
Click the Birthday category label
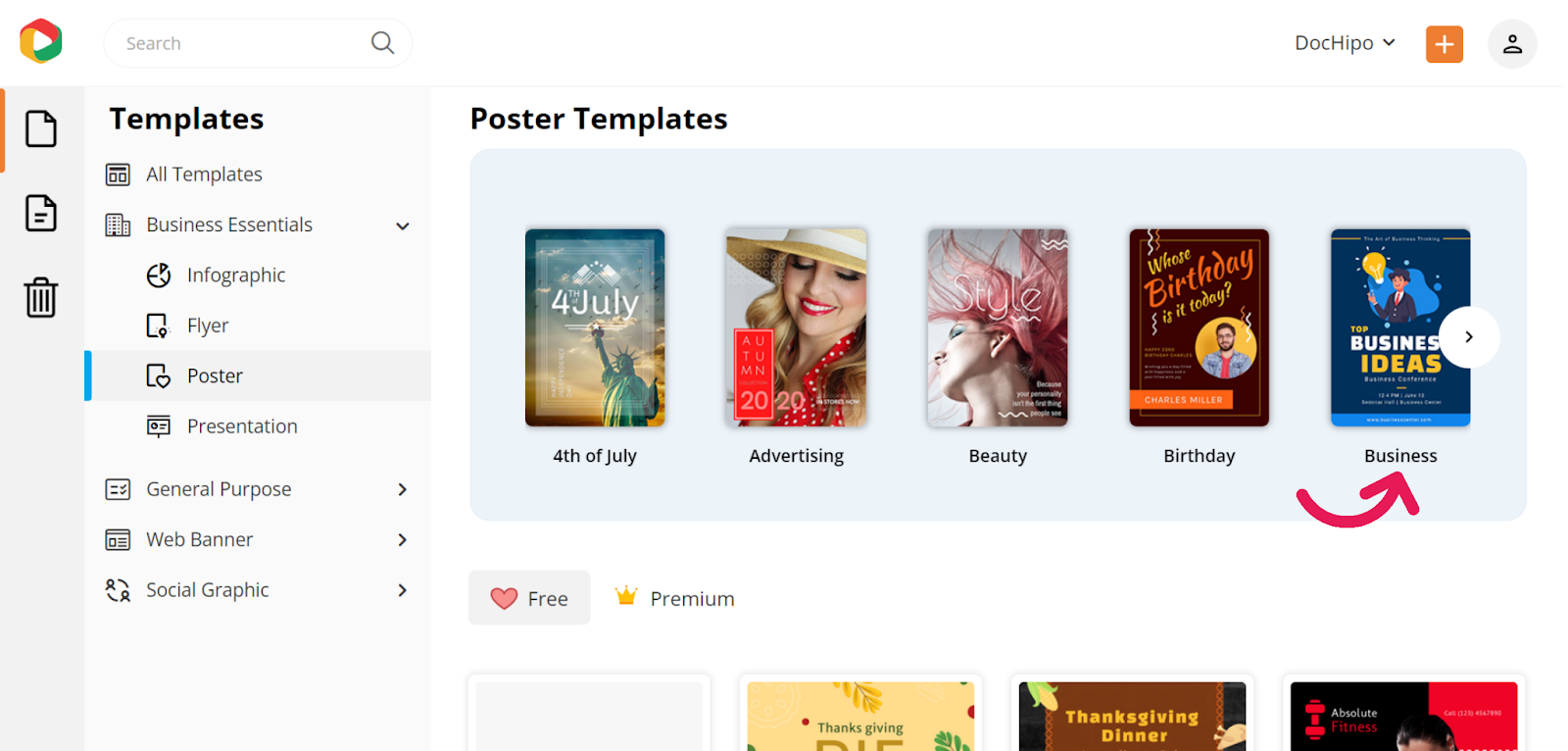pyautogui.click(x=1199, y=456)
